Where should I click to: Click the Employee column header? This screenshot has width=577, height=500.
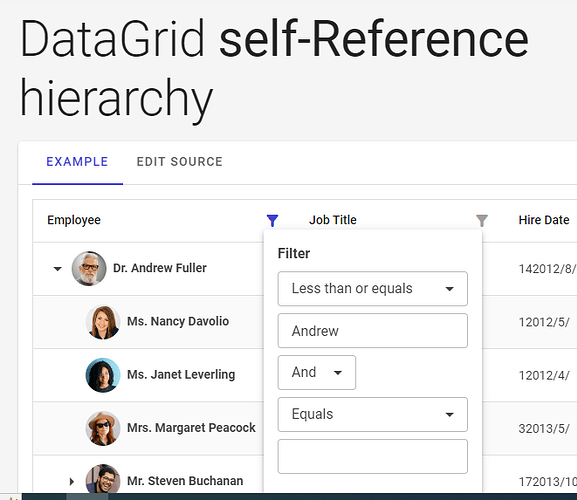pos(74,220)
